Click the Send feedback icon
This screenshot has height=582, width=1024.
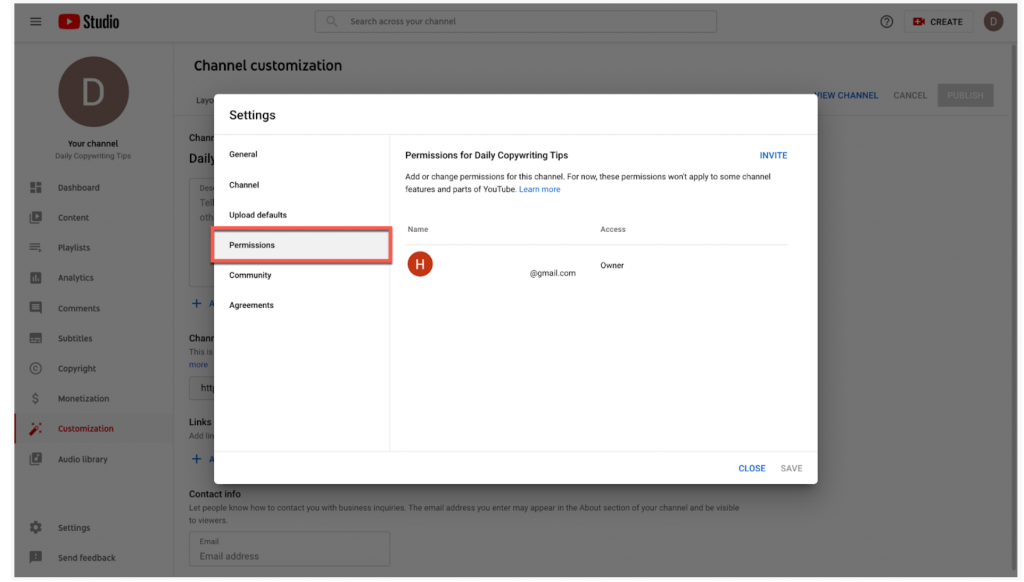tap(35, 557)
